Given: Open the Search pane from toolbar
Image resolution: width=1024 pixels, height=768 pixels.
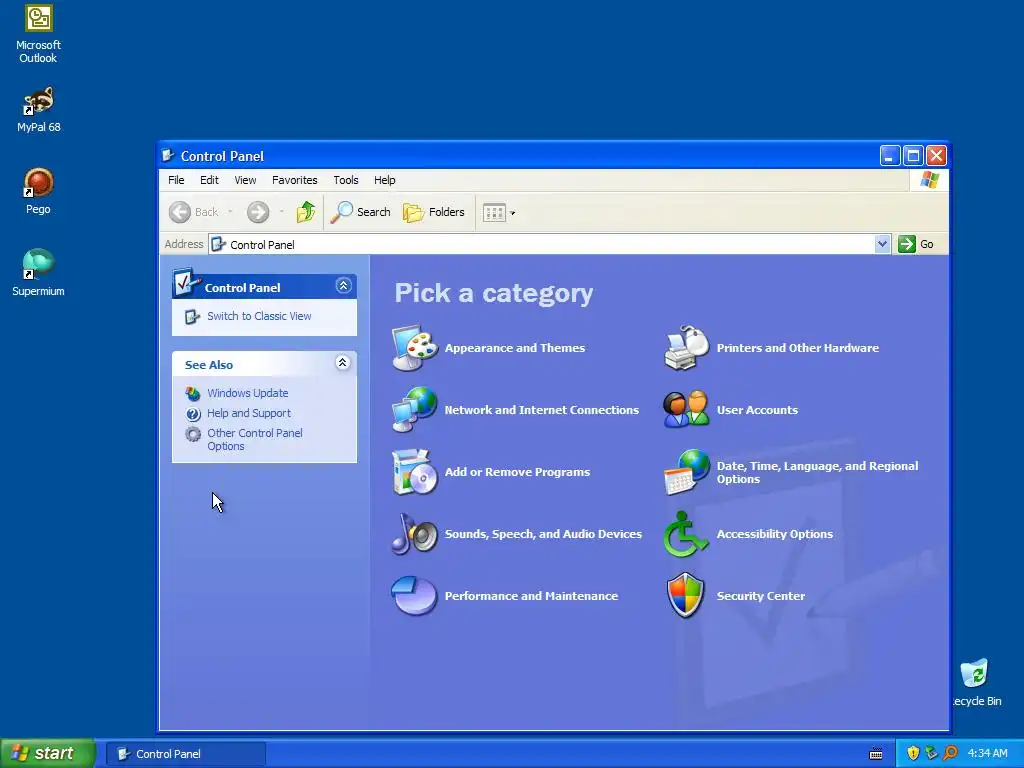Looking at the screenshot, I should click(360, 212).
